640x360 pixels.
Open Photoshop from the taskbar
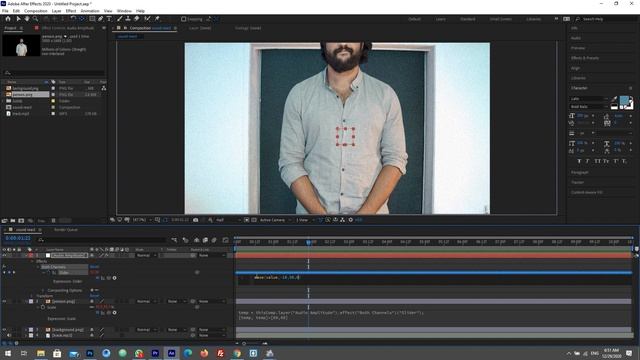[90, 353]
